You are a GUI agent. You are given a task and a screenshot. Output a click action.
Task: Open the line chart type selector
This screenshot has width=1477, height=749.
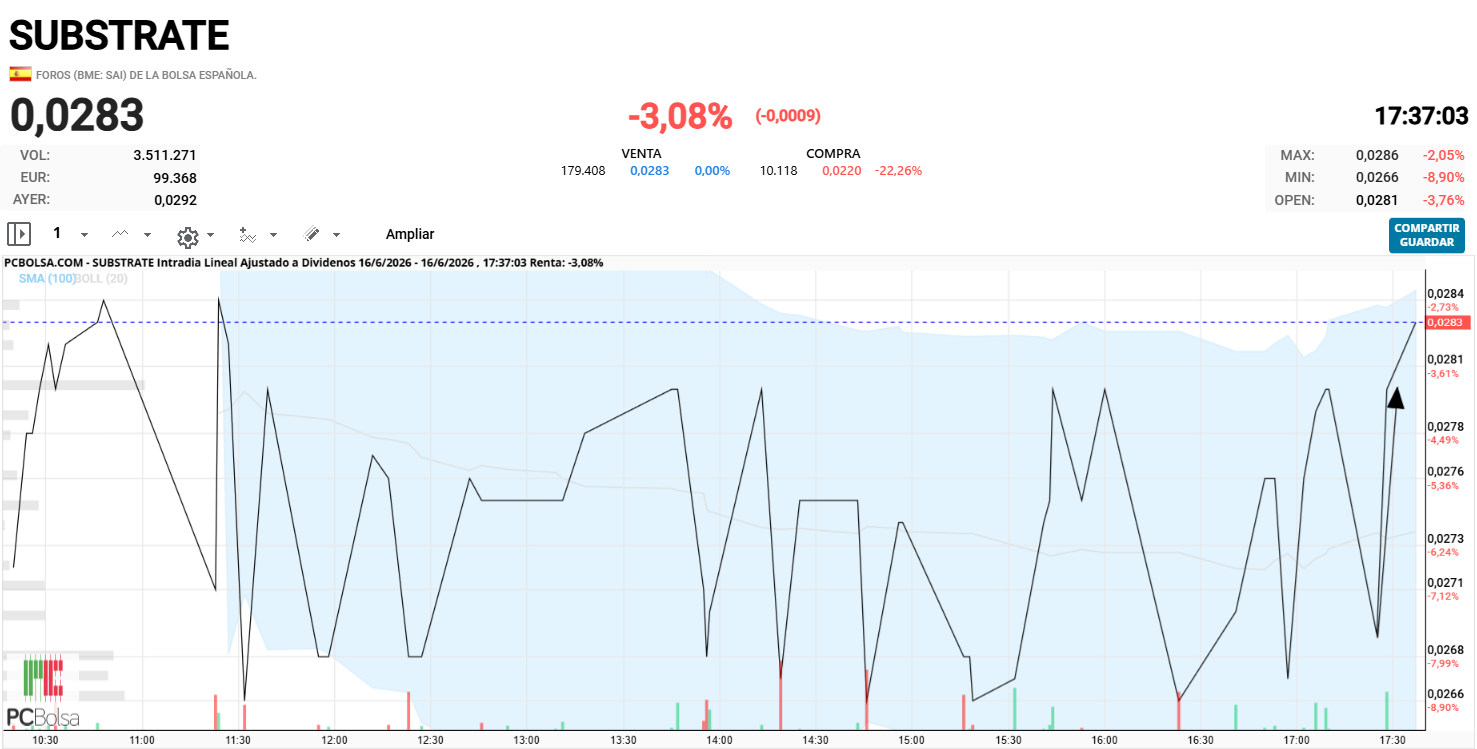(x=121, y=234)
